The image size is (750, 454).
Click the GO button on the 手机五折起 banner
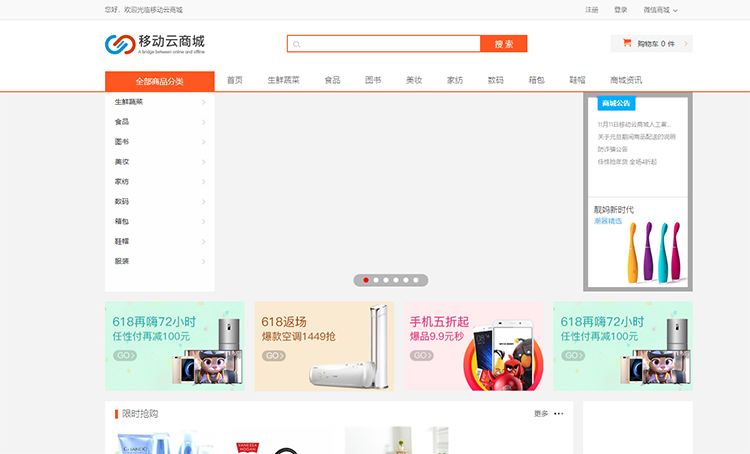pyautogui.click(x=421, y=356)
